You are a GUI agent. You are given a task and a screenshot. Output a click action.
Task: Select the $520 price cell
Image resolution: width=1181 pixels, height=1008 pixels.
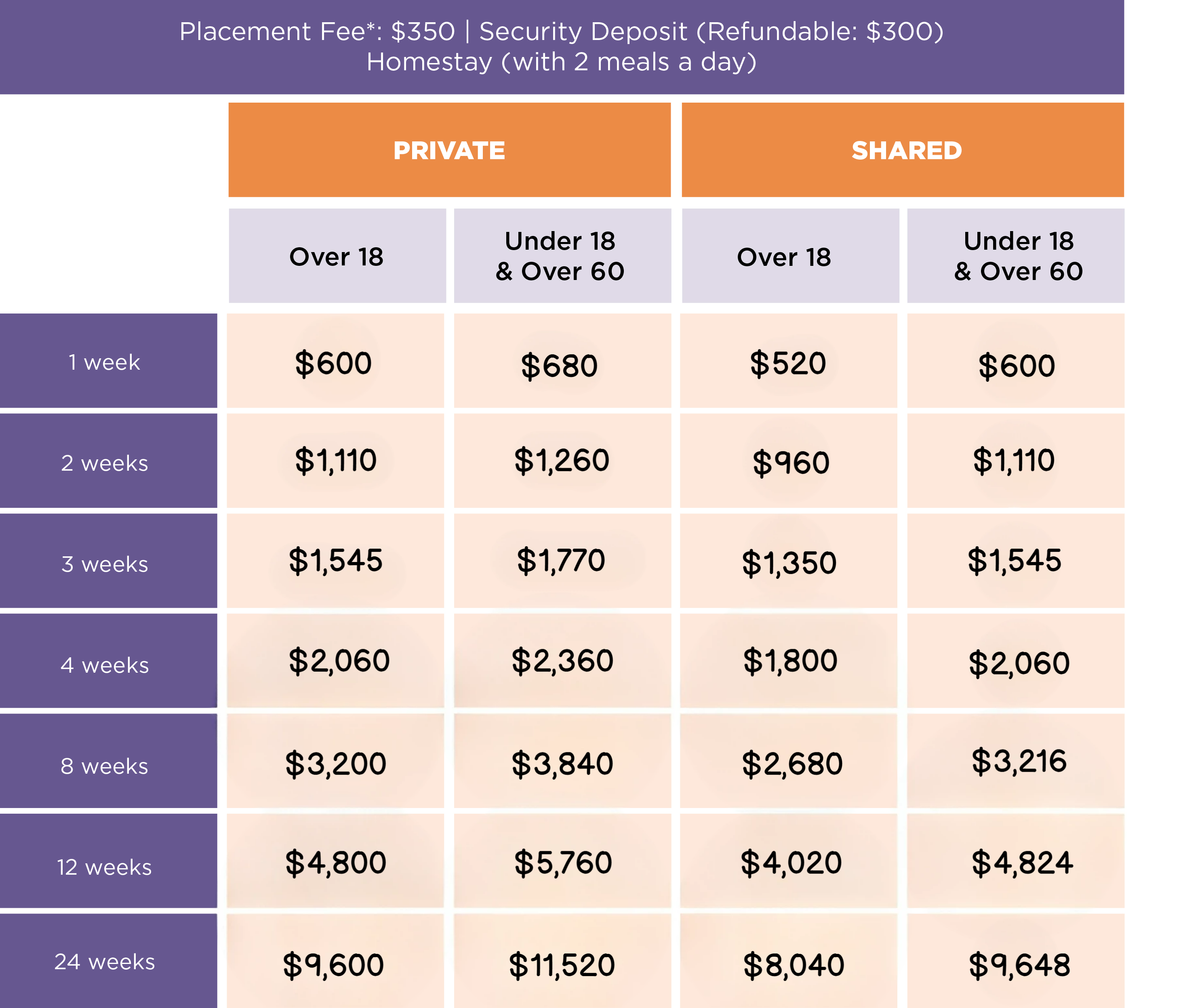(788, 363)
